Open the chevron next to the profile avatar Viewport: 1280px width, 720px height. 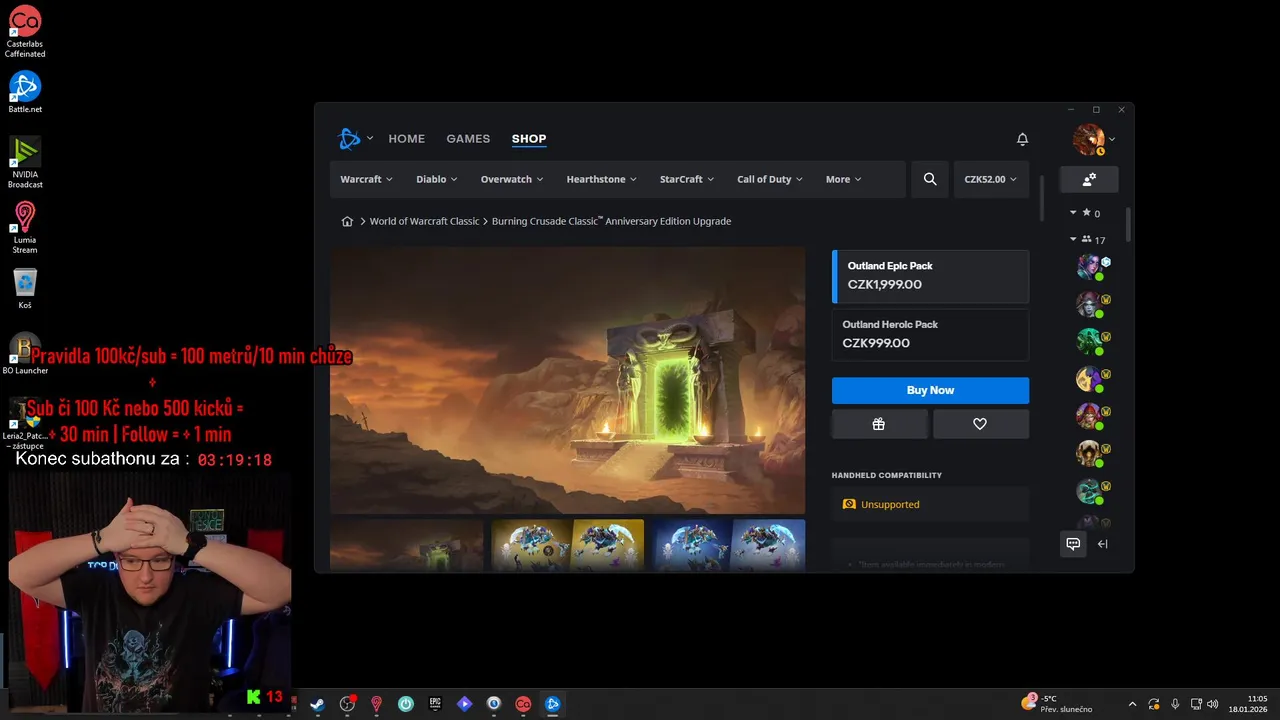[x=1112, y=139]
